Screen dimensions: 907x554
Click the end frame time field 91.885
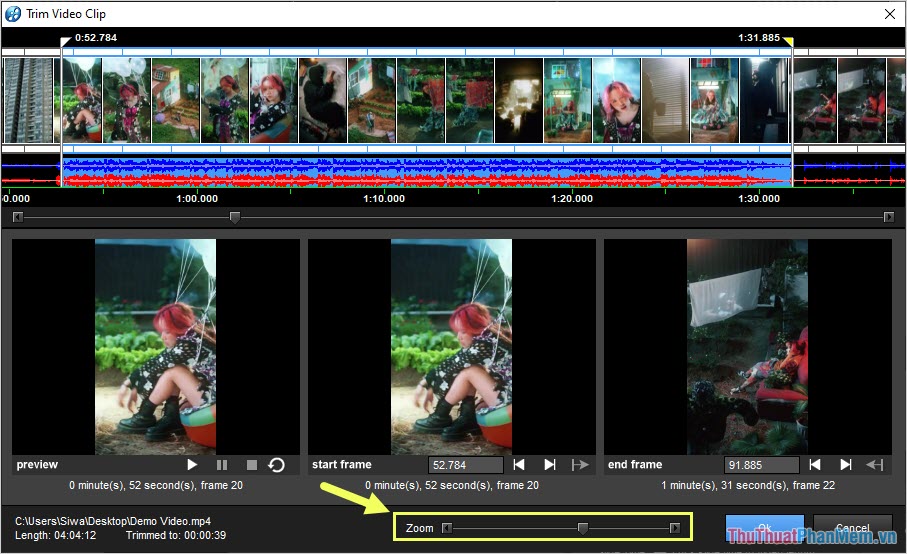tap(762, 465)
